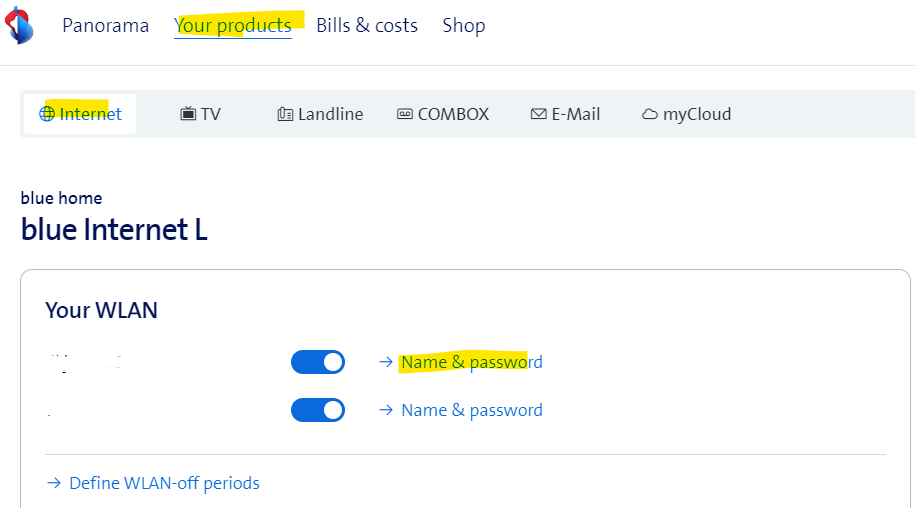Open the upper Name & password link
Image resolution: width=915 pixels, height=508 pixels.
point(471,362)
